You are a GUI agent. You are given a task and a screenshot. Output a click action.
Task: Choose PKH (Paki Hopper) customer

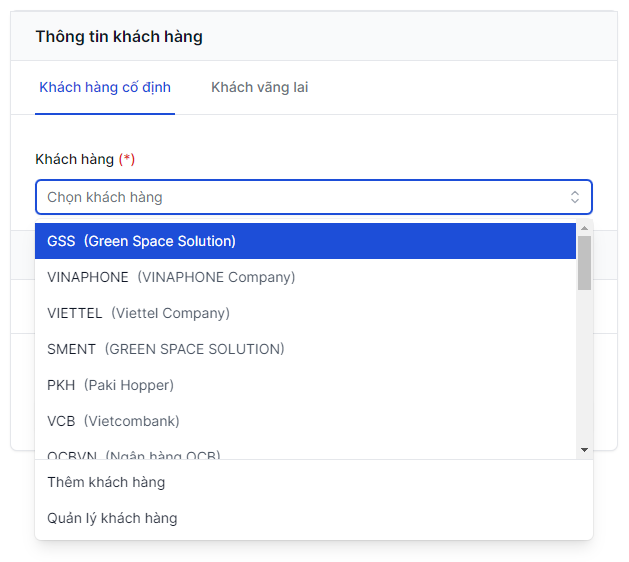pyautogui.click(x=305, y=385)
